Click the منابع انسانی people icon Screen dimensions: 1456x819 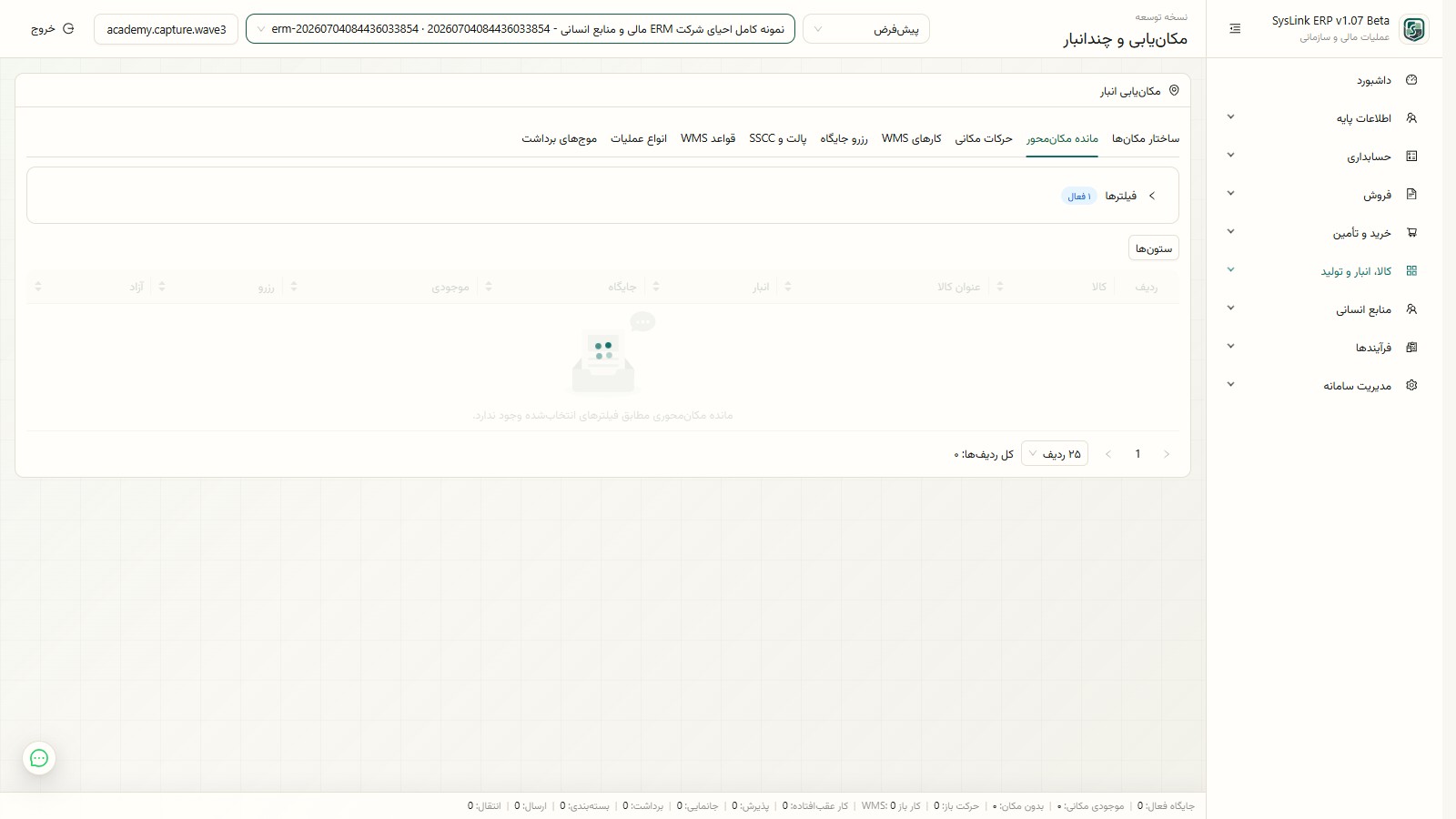coord(1411,309)
